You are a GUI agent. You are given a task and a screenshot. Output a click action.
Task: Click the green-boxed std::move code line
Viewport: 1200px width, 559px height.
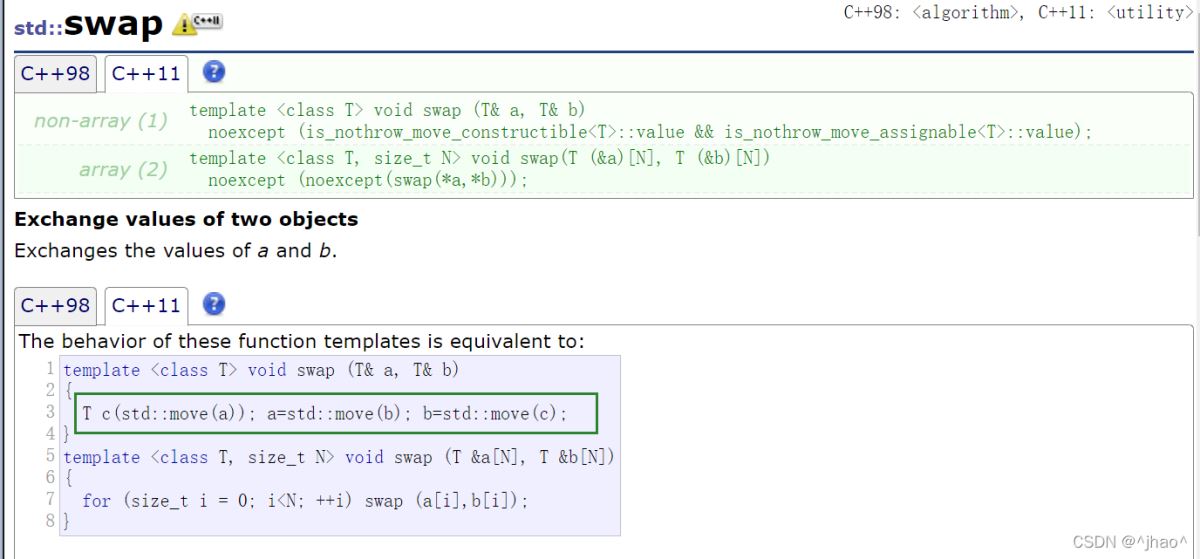(325, 413)
